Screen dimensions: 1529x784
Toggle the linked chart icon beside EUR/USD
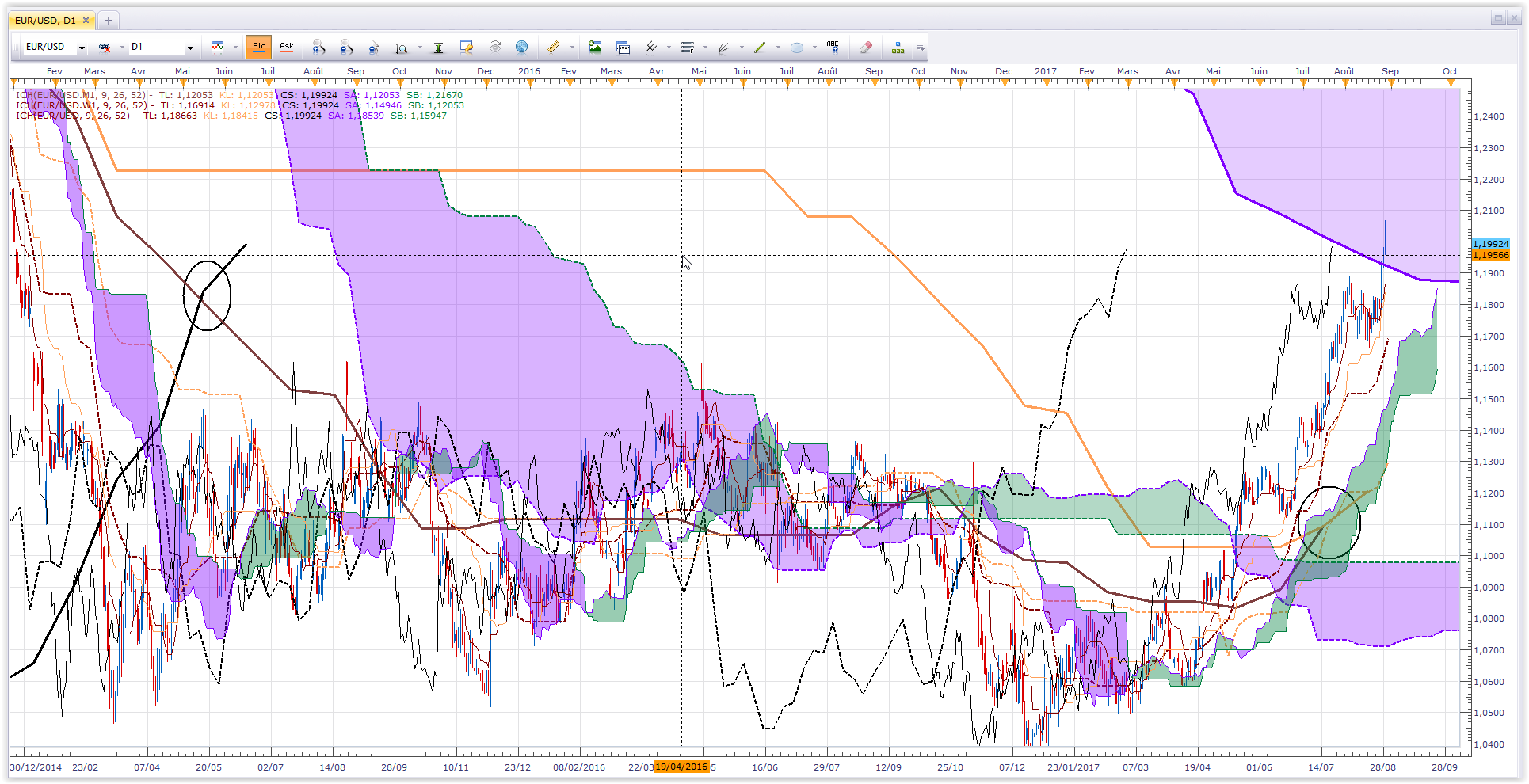[105, 48]
